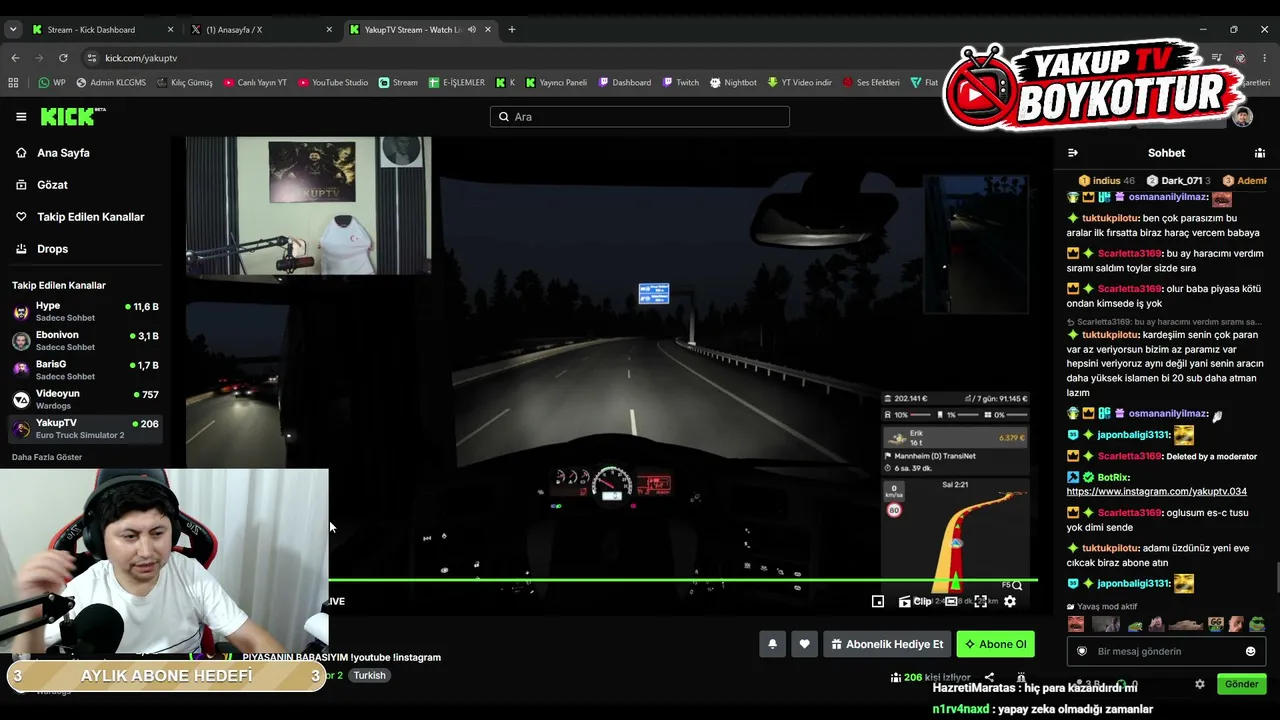Screen dimensions: 1280x720
Task: Click the site info icon in address bar
Action: pyautogui.click(x=92, y=58)
